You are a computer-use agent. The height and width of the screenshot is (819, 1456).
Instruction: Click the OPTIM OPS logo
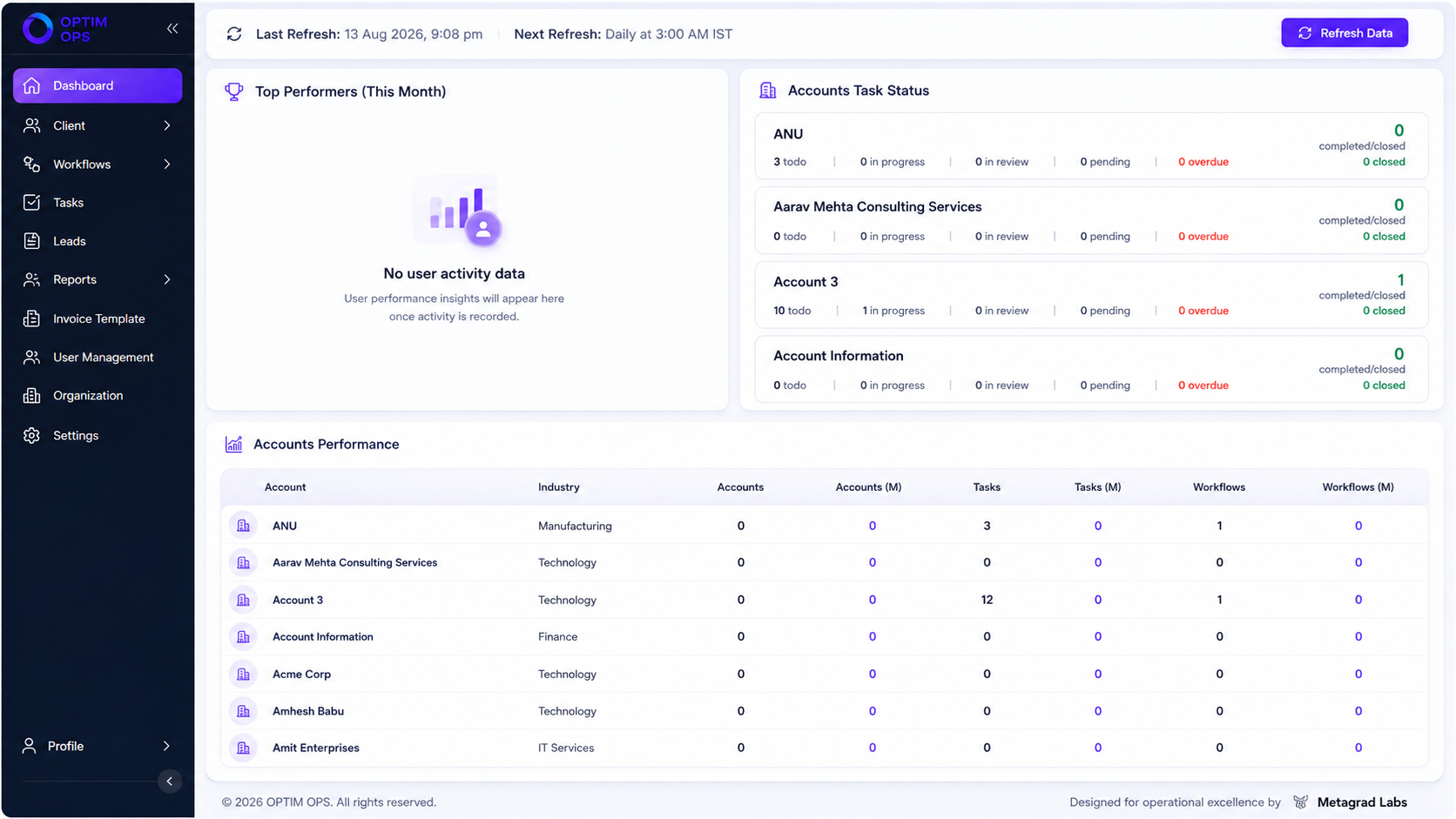[64, 29]
